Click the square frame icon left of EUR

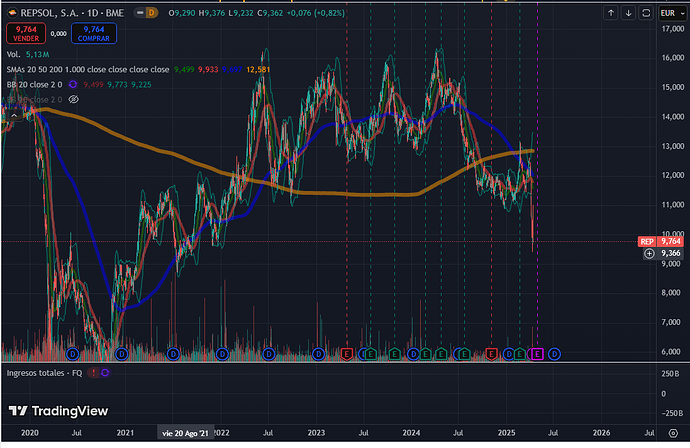[x=646, y=13]
